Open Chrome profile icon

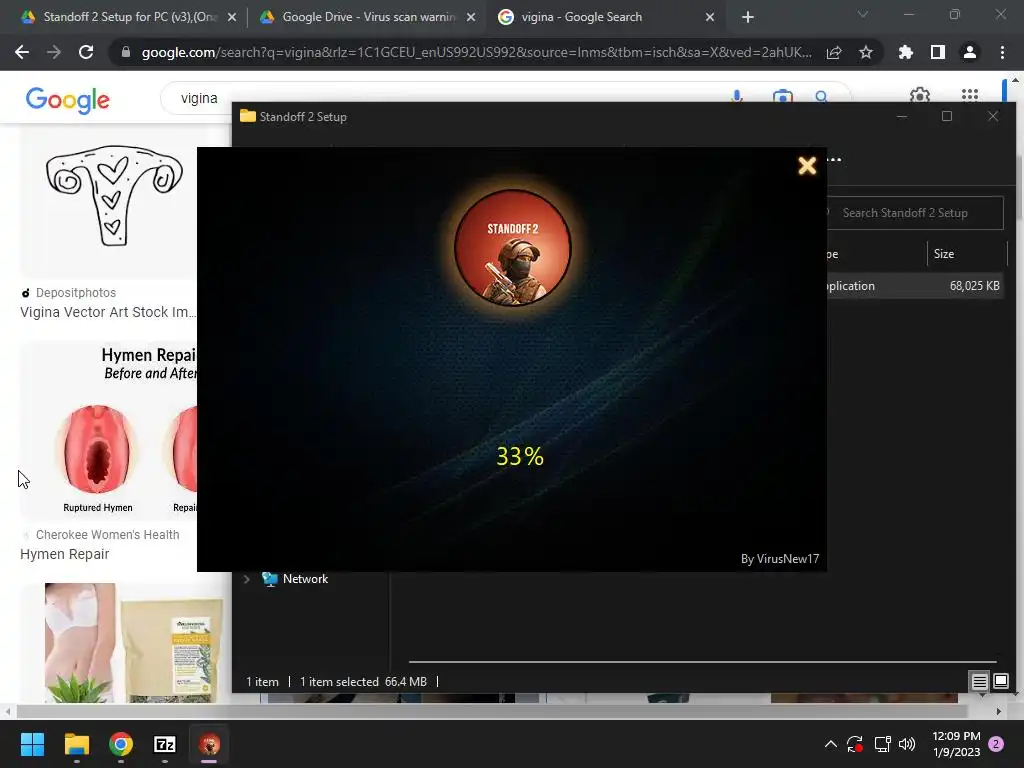click(x=970, y=52)
